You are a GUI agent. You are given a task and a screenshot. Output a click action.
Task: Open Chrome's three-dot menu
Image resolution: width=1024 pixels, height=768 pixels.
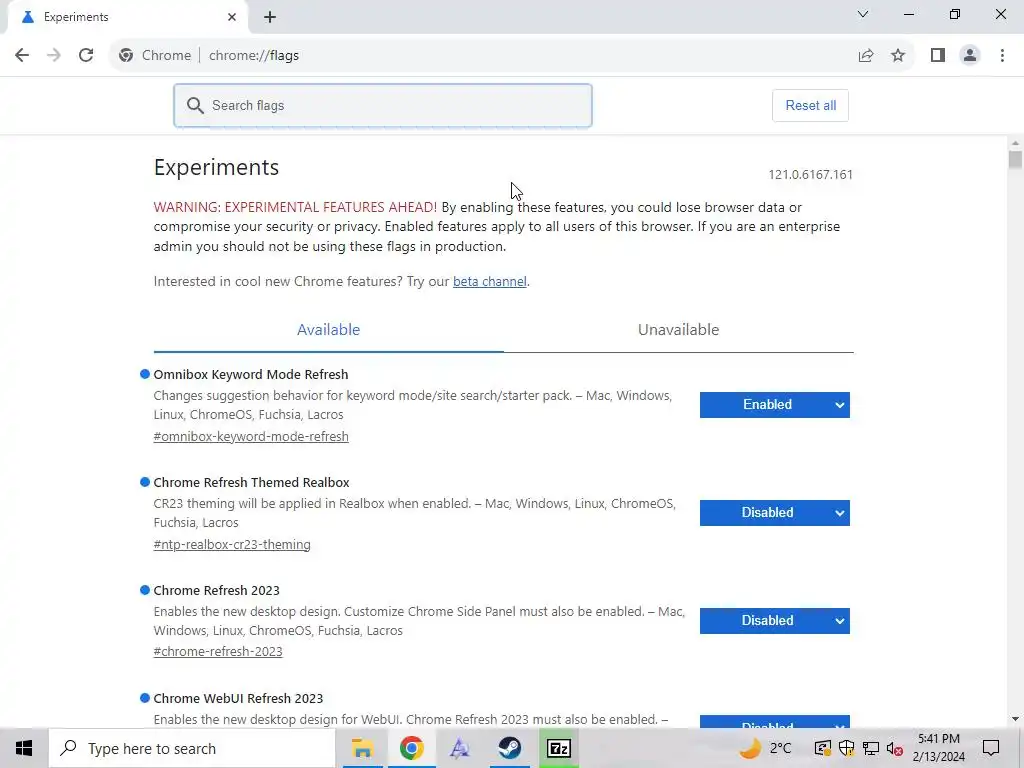point(1002,56)
